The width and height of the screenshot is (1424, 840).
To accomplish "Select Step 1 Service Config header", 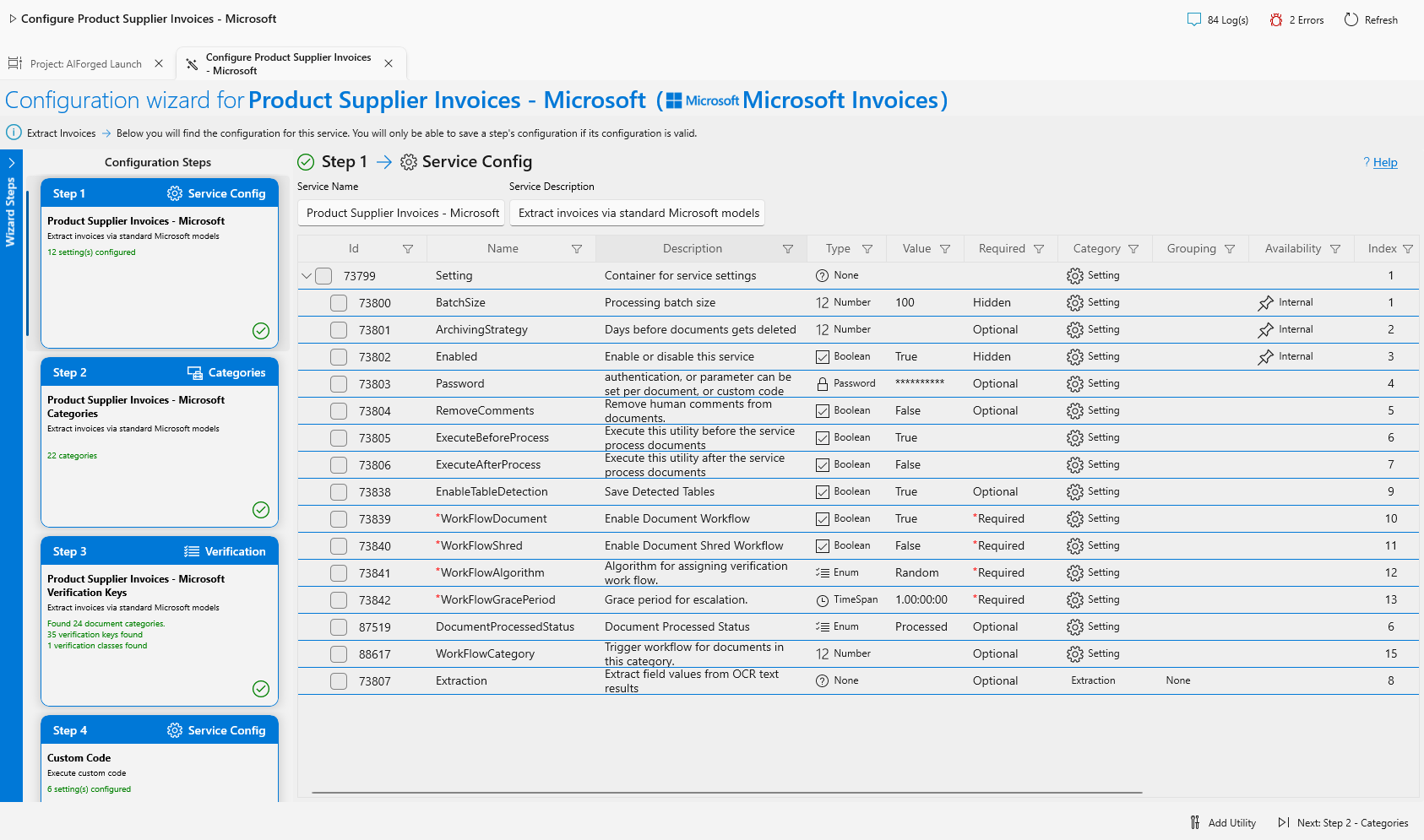I will [x=160, y=193].
